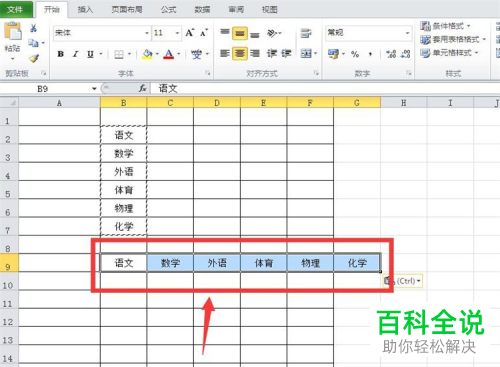Open the font name dropdown 宋体
The height and width of the screenshot is (367, 500).
click(x=146, y=33)
